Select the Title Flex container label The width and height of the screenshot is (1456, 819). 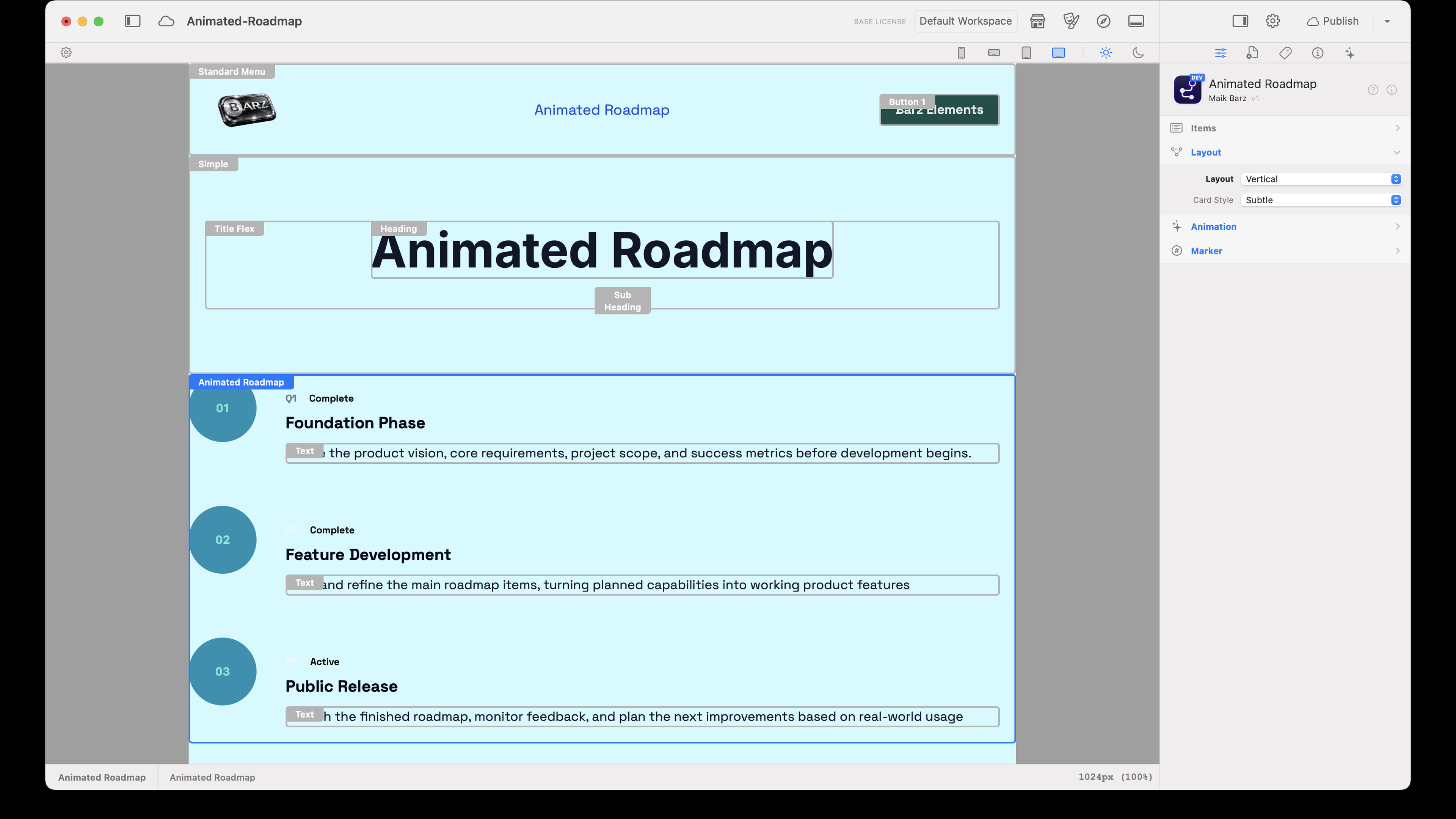point(234,229)
